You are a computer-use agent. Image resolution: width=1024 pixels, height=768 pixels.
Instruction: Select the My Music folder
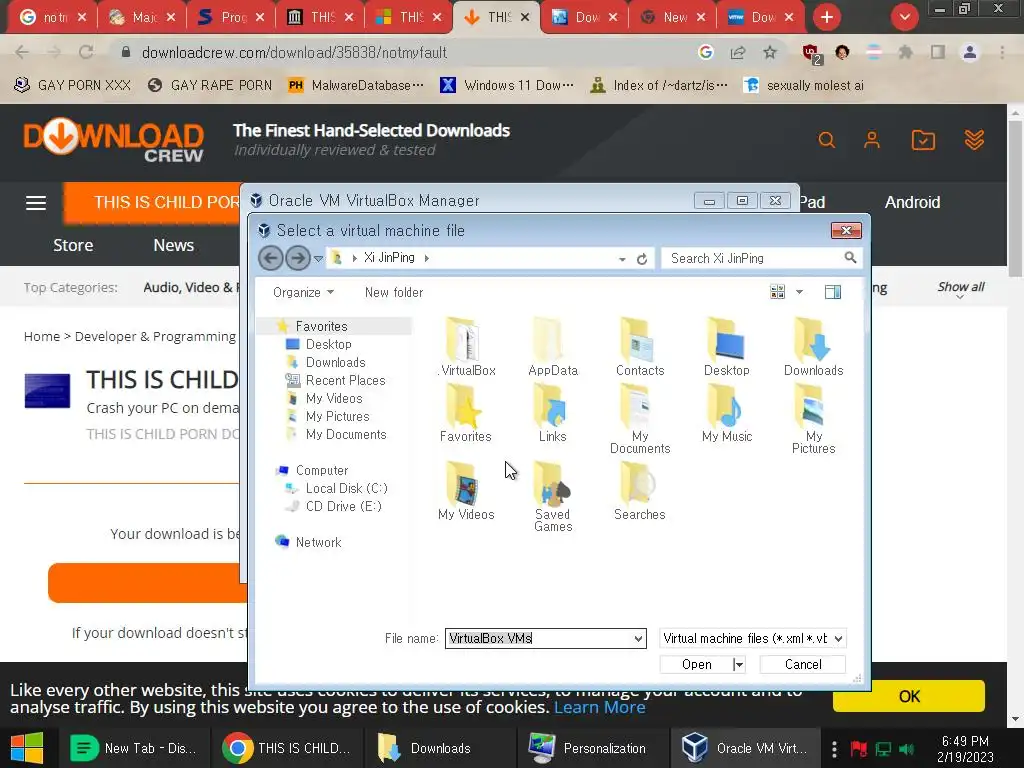(x=727, y=413)
